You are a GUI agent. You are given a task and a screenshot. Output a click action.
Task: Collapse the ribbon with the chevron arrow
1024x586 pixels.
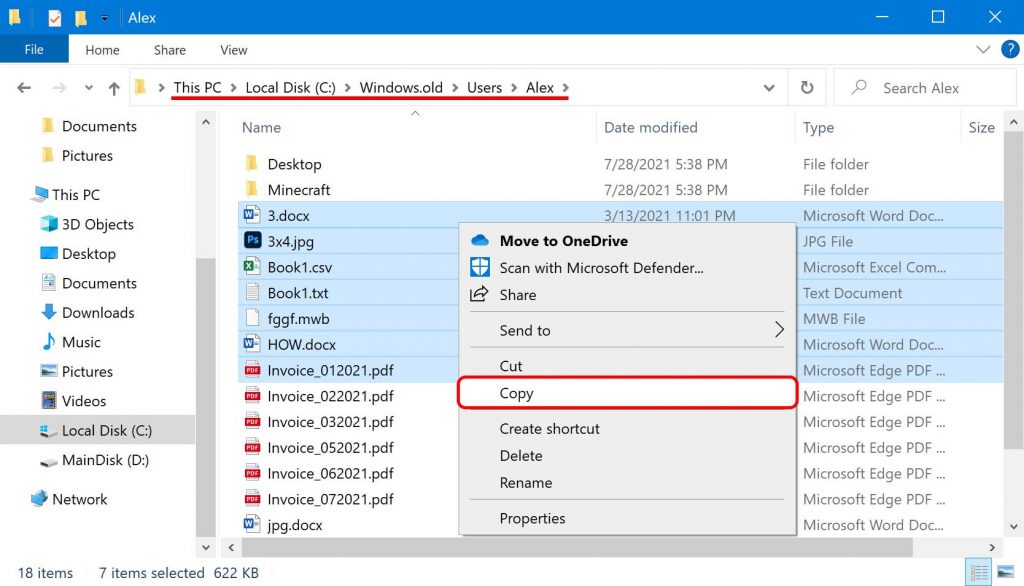click(982, 49)
